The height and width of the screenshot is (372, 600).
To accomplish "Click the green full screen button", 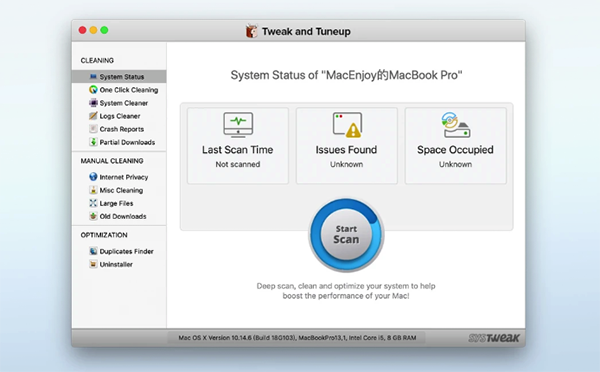I will (104, 30).
